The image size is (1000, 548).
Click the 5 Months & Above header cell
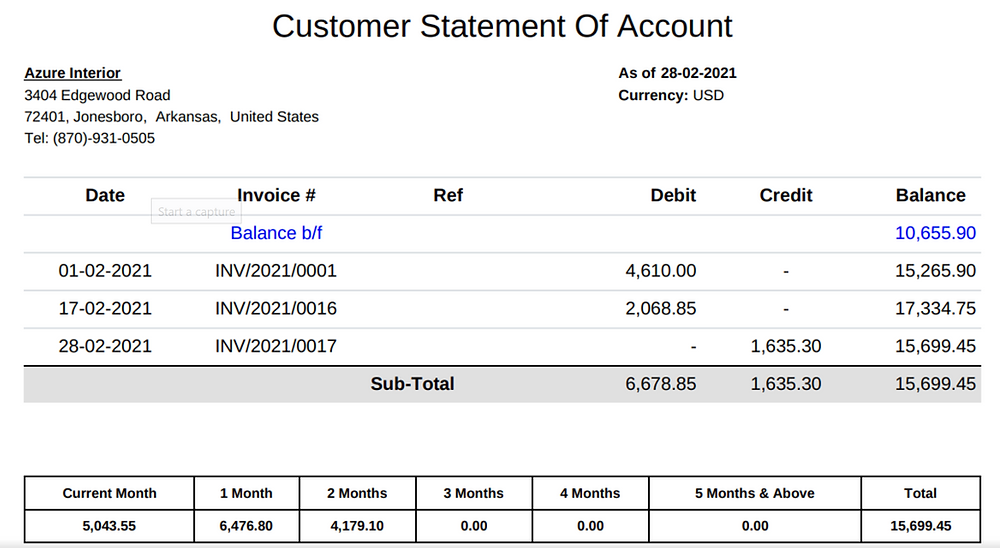[755, 493]
